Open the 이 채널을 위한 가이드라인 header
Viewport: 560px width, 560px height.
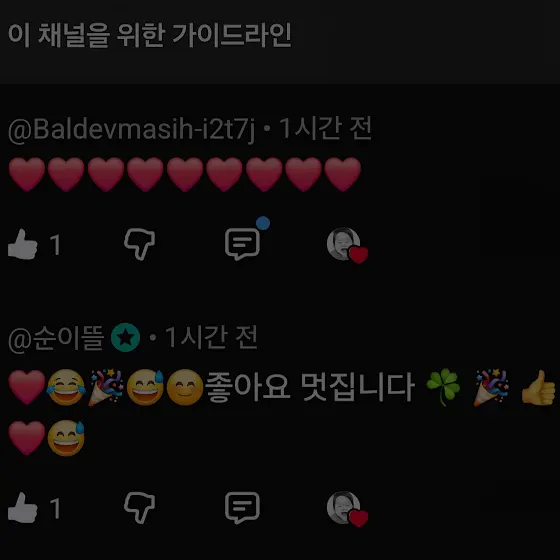[150, 35]
